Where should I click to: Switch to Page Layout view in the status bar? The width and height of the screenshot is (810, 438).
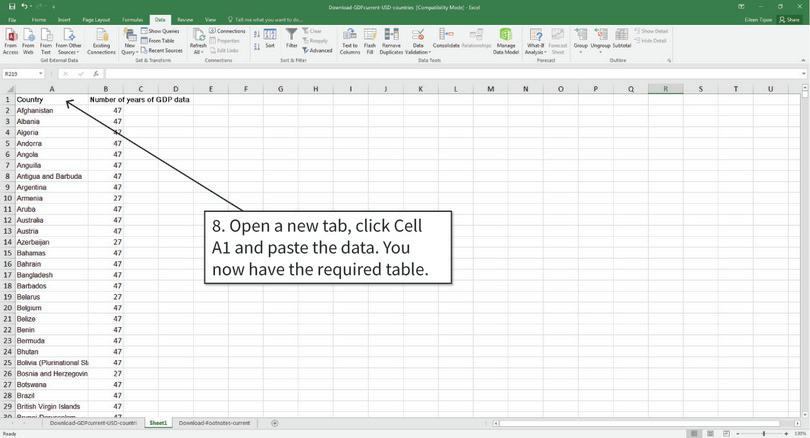click(x=710, y=433)
